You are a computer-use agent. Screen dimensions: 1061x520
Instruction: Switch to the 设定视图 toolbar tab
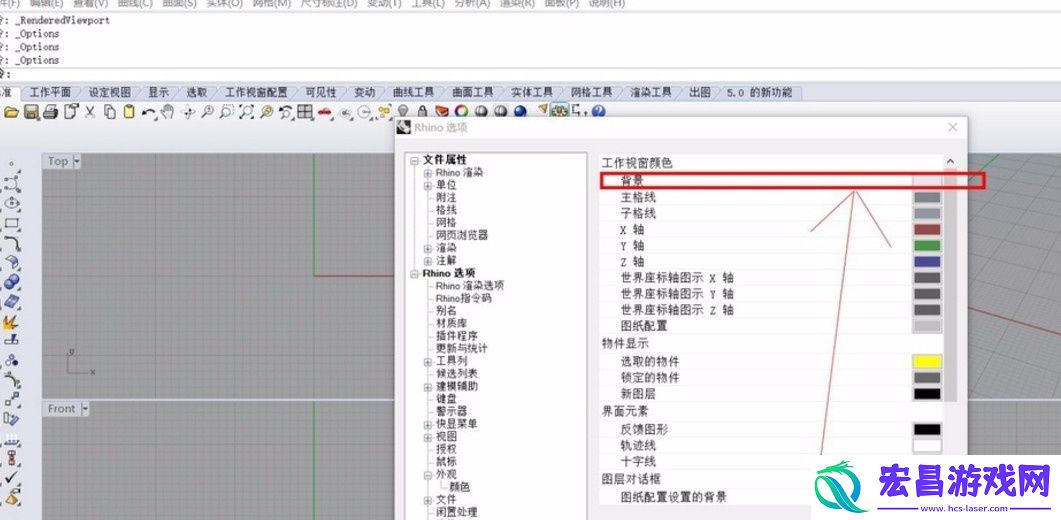[110, 92]
